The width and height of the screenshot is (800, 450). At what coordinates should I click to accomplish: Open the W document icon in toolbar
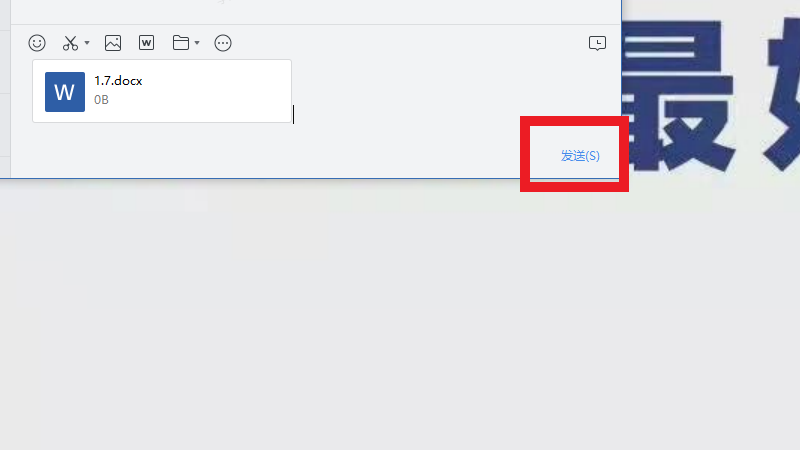point(146,43)
